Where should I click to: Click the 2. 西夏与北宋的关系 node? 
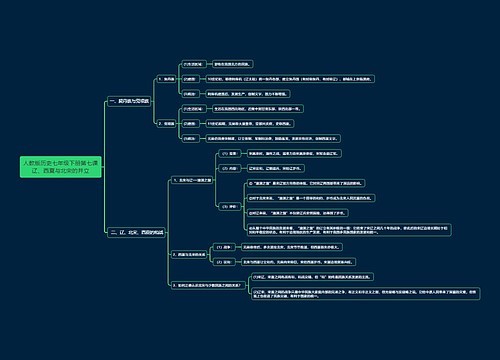pos(189,255)
